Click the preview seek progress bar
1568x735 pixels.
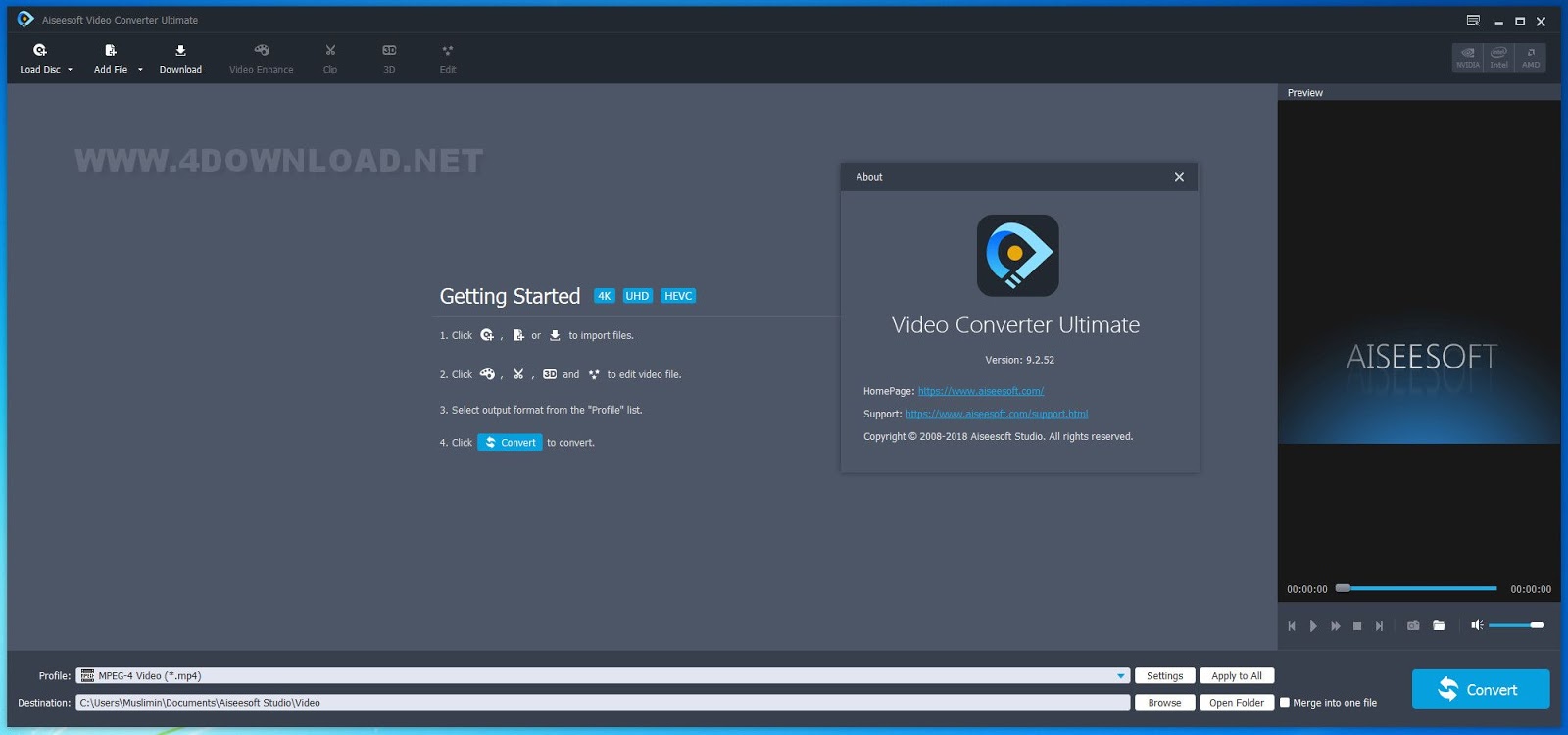click(x=1417, y=588)
